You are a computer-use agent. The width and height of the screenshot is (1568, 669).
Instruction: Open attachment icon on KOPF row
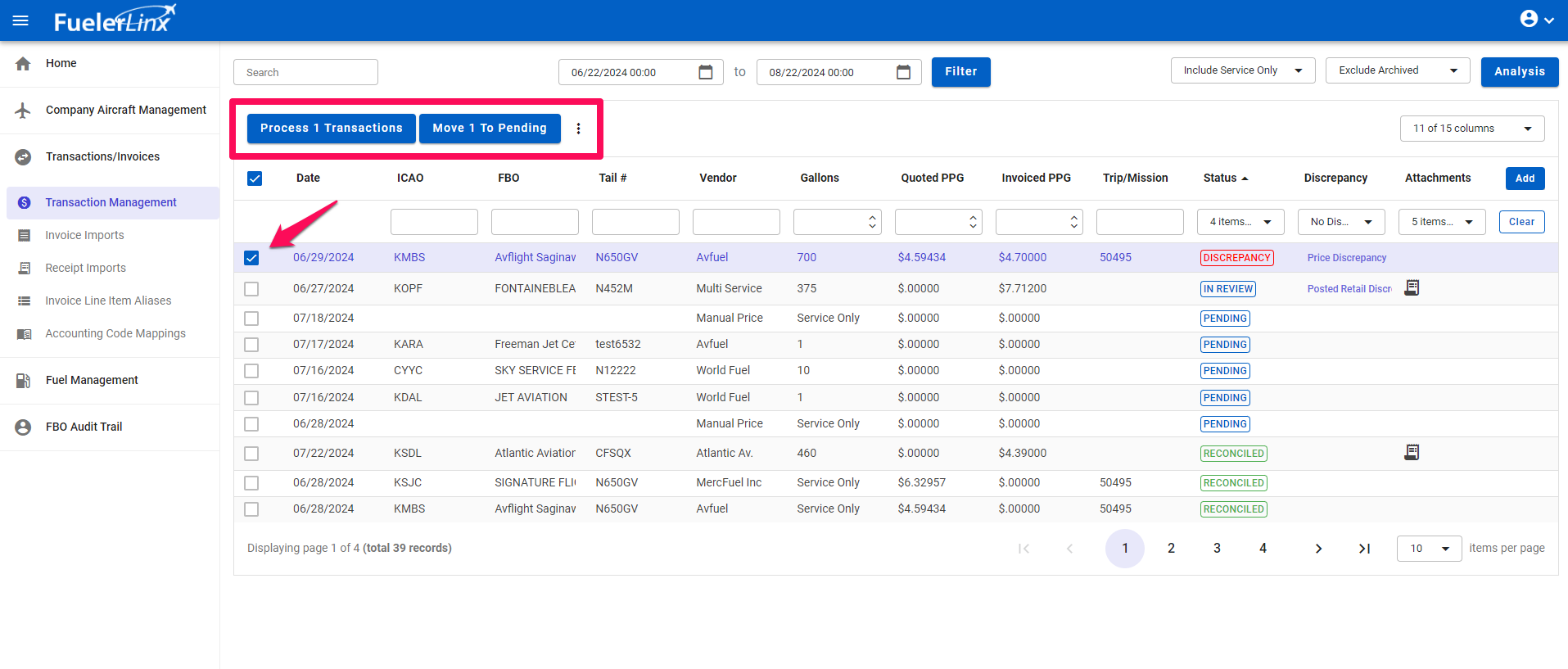[1412, 287]
